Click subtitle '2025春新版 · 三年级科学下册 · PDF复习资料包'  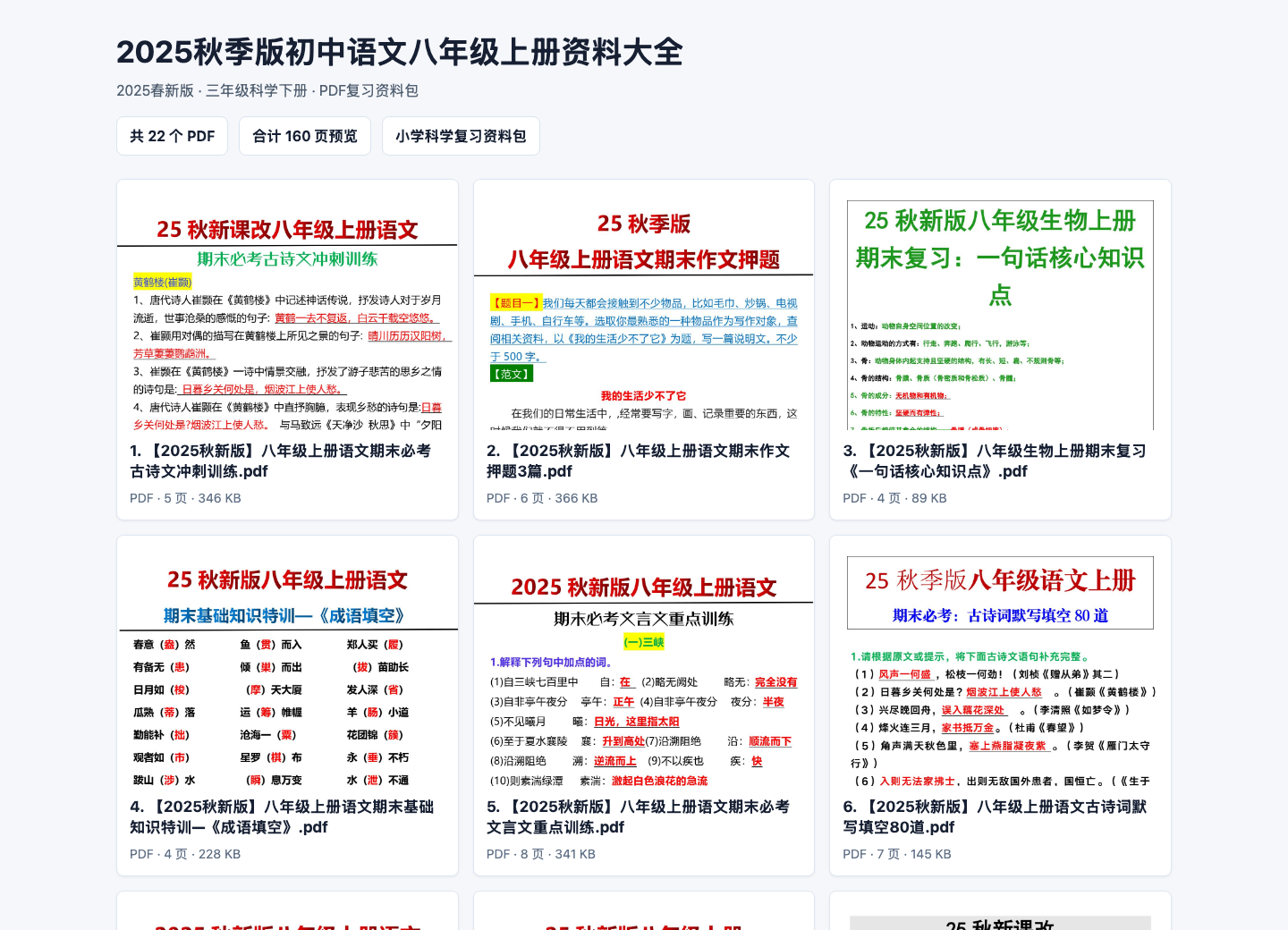point(267,90)
